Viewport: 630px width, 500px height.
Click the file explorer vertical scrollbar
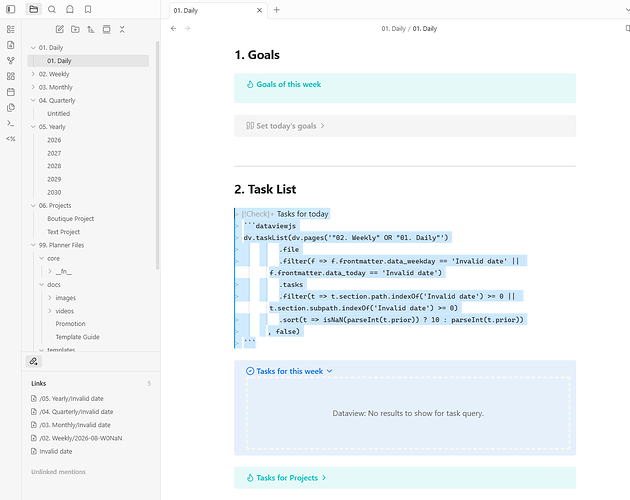click(158, 155)
